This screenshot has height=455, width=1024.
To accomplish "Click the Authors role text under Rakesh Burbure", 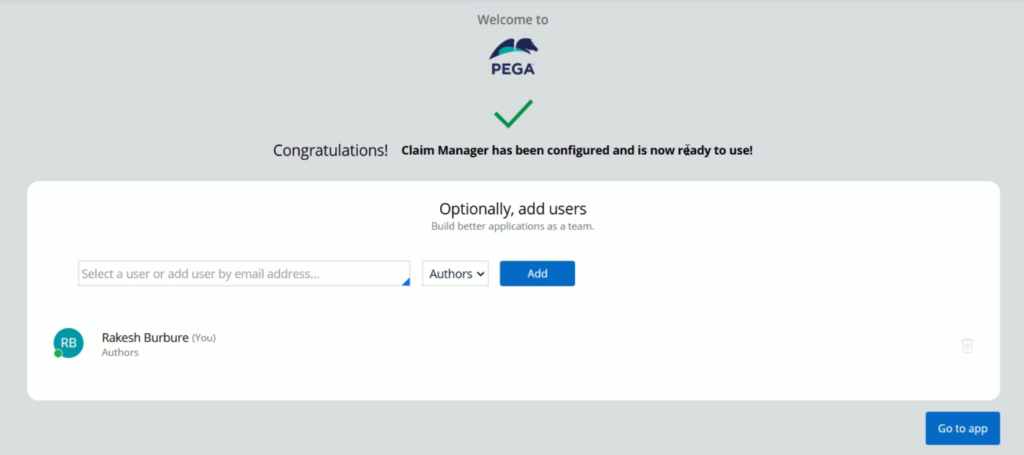I will pyautogui.click(x=120, y=353).
